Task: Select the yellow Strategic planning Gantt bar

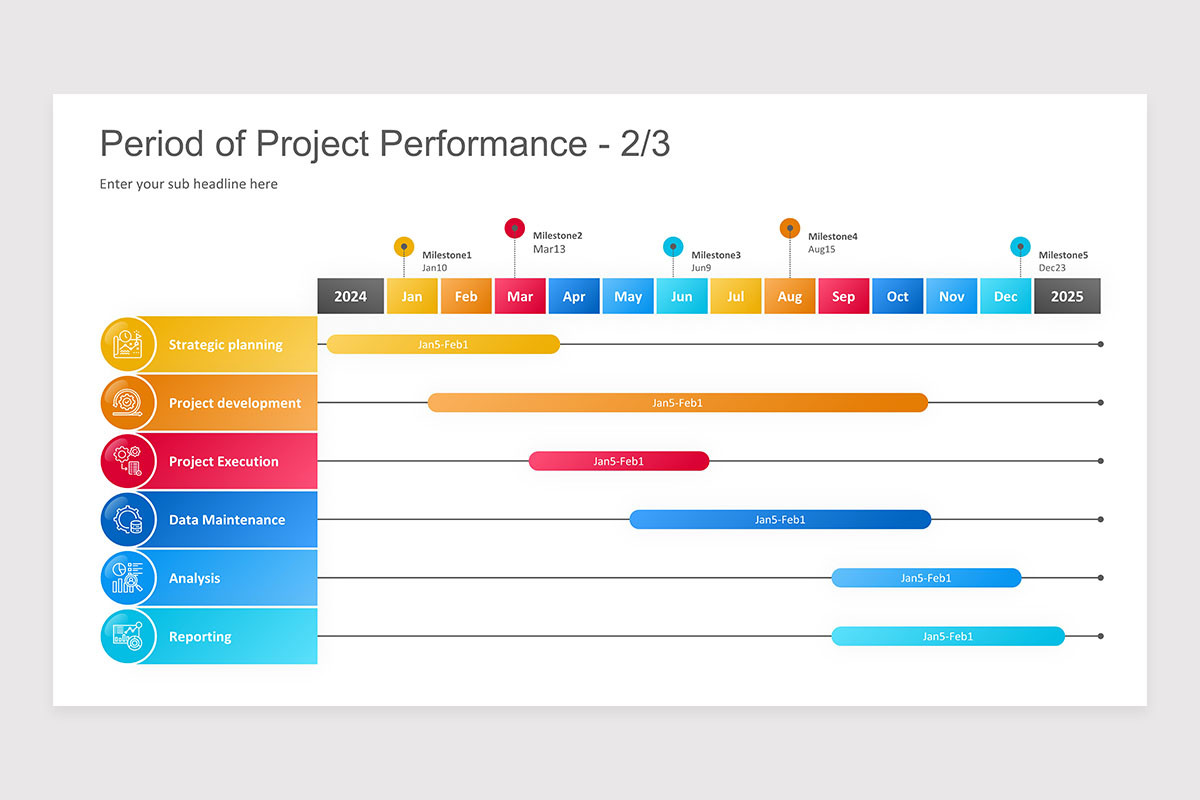Action: point(444,344)
